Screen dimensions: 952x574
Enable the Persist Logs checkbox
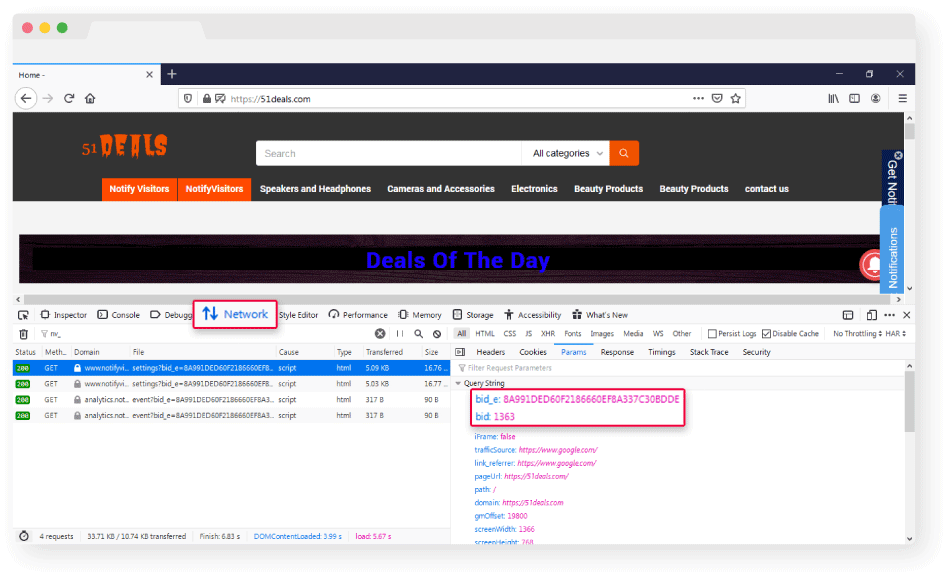point(712,333)
